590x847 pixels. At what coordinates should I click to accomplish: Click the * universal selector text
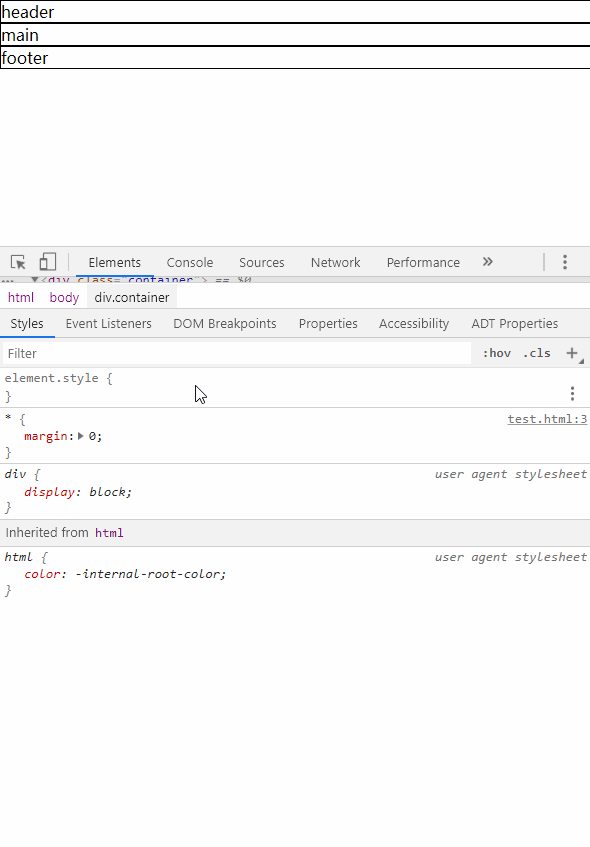[x=8, y=419]
